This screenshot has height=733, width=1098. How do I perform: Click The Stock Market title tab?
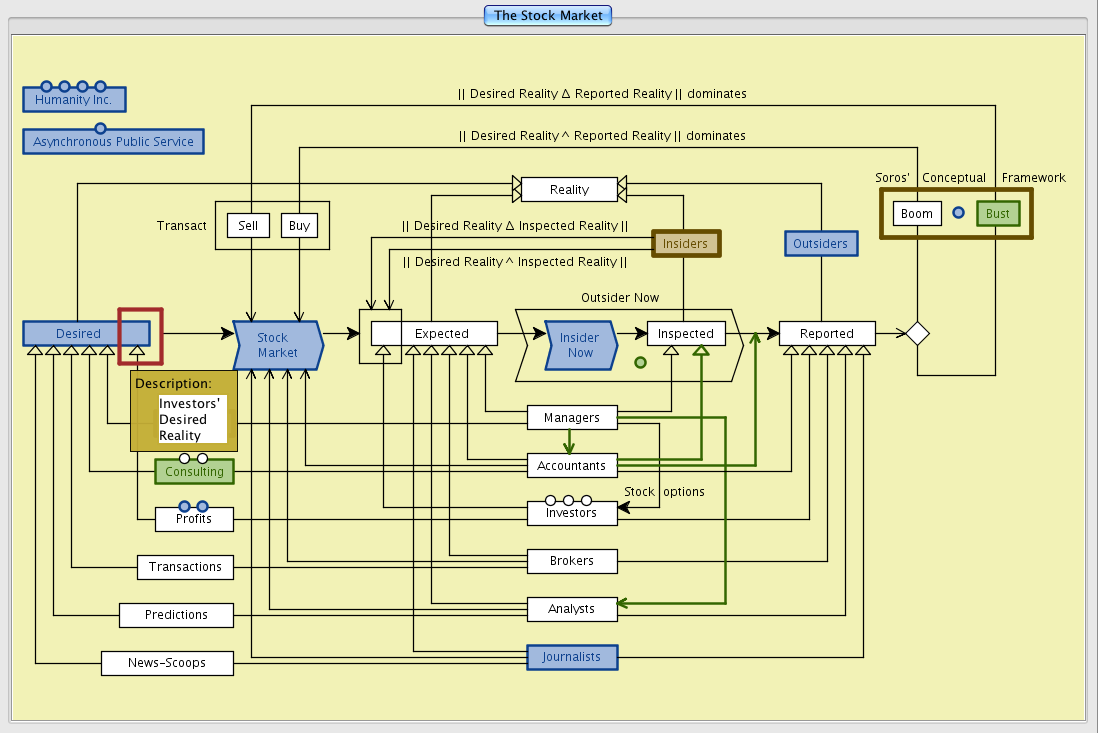[x=547, y=15]
